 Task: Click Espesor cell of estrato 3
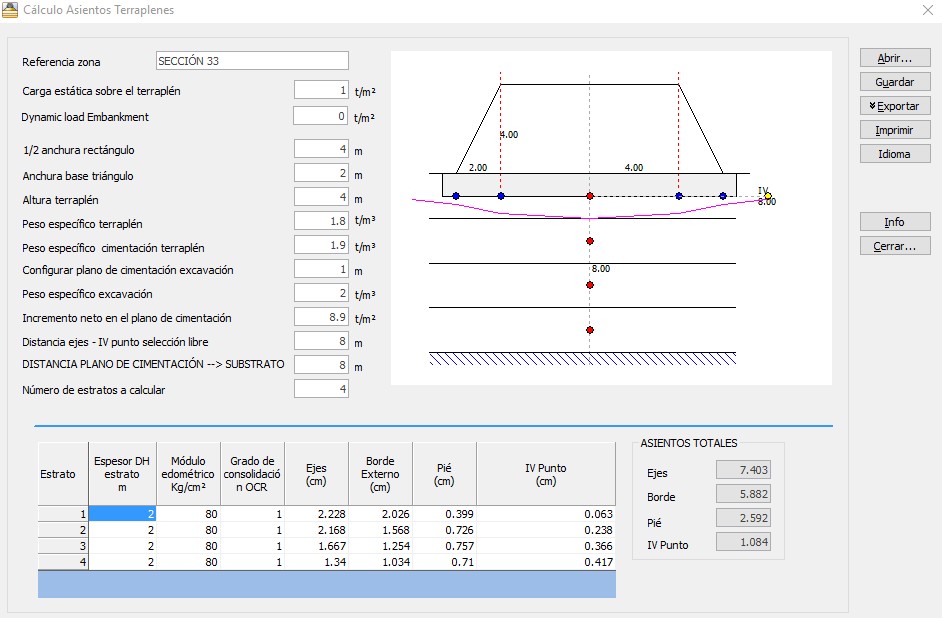click(123, 546)
